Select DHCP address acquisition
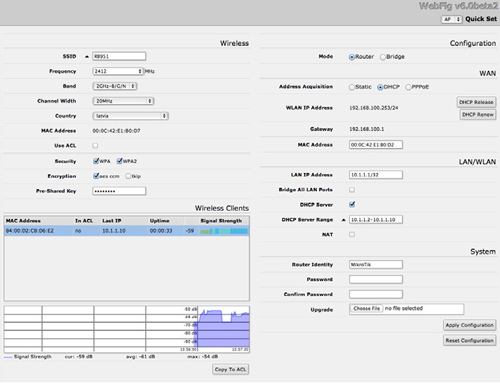 tap(380, 87)
